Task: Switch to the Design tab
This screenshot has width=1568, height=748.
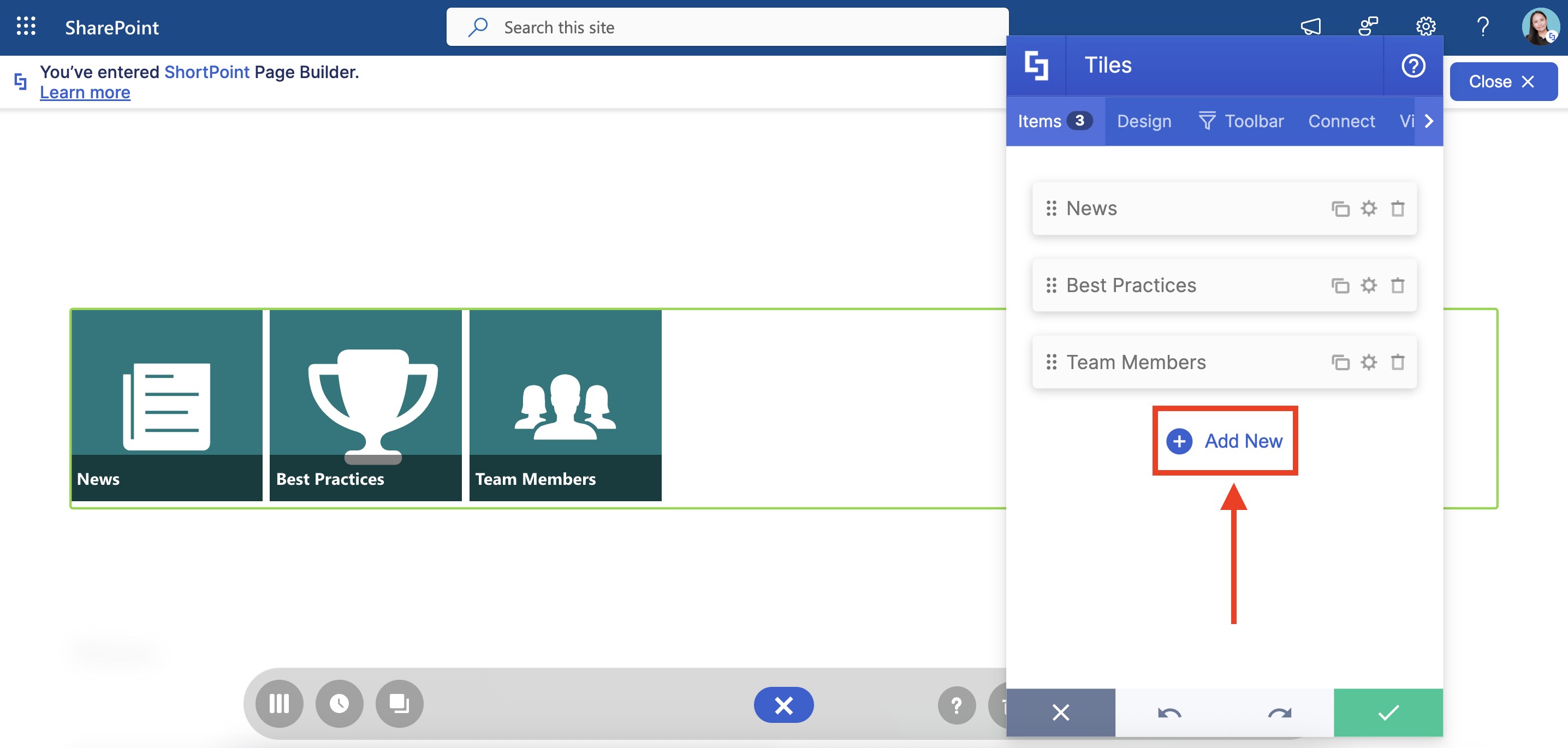Action: coord(1144,121)
